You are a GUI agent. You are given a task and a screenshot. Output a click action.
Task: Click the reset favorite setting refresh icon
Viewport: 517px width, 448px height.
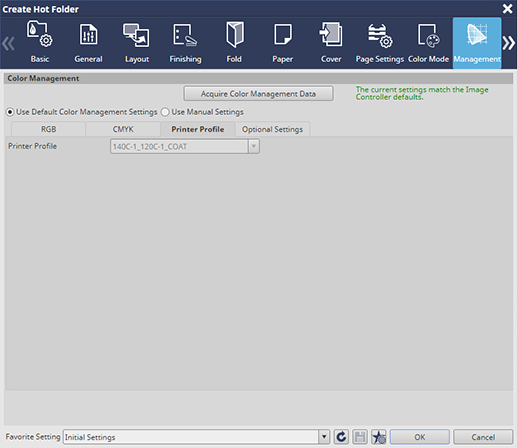click(341, 437)
